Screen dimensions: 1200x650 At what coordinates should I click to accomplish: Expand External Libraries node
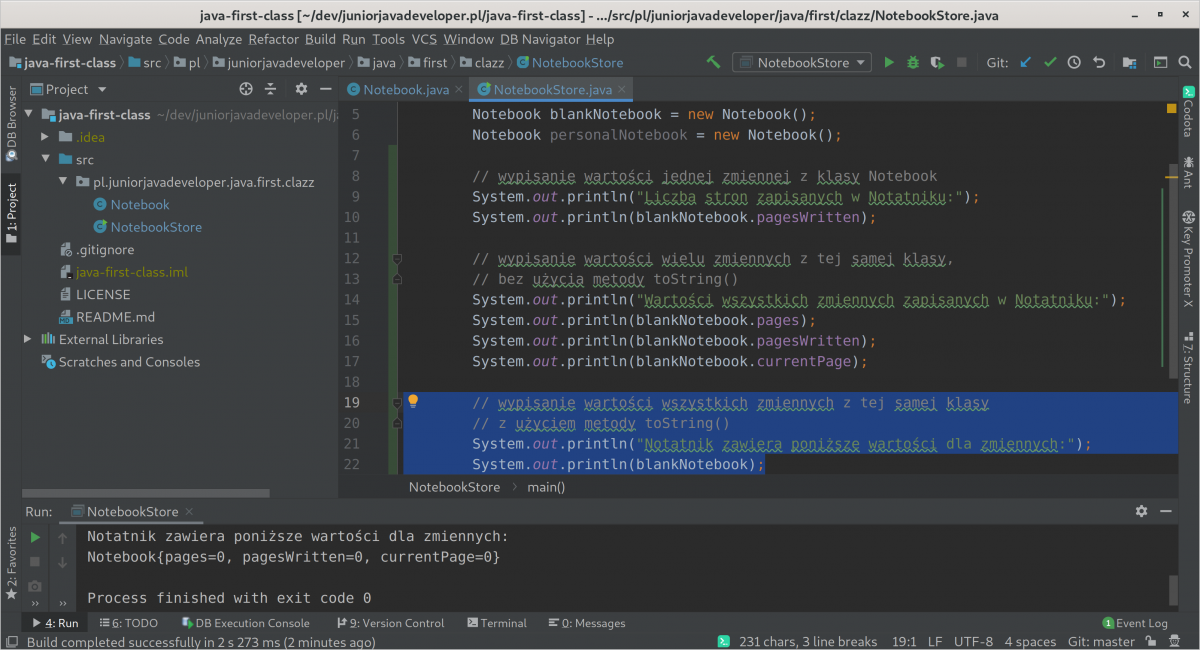click(28, 339)
